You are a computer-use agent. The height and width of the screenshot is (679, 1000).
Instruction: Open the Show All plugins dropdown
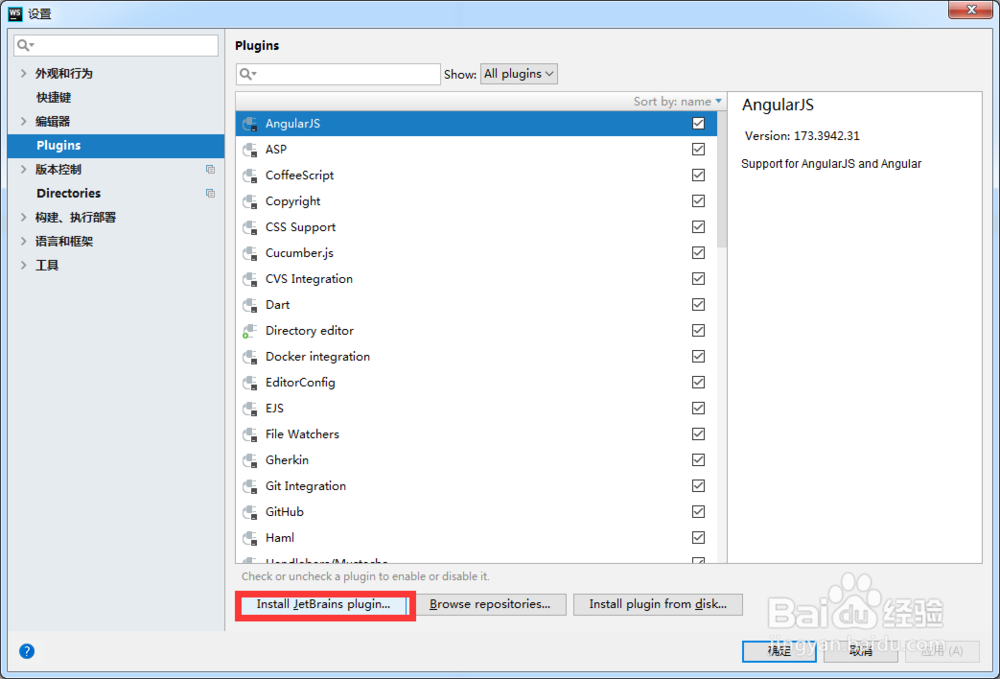point(518,74)
